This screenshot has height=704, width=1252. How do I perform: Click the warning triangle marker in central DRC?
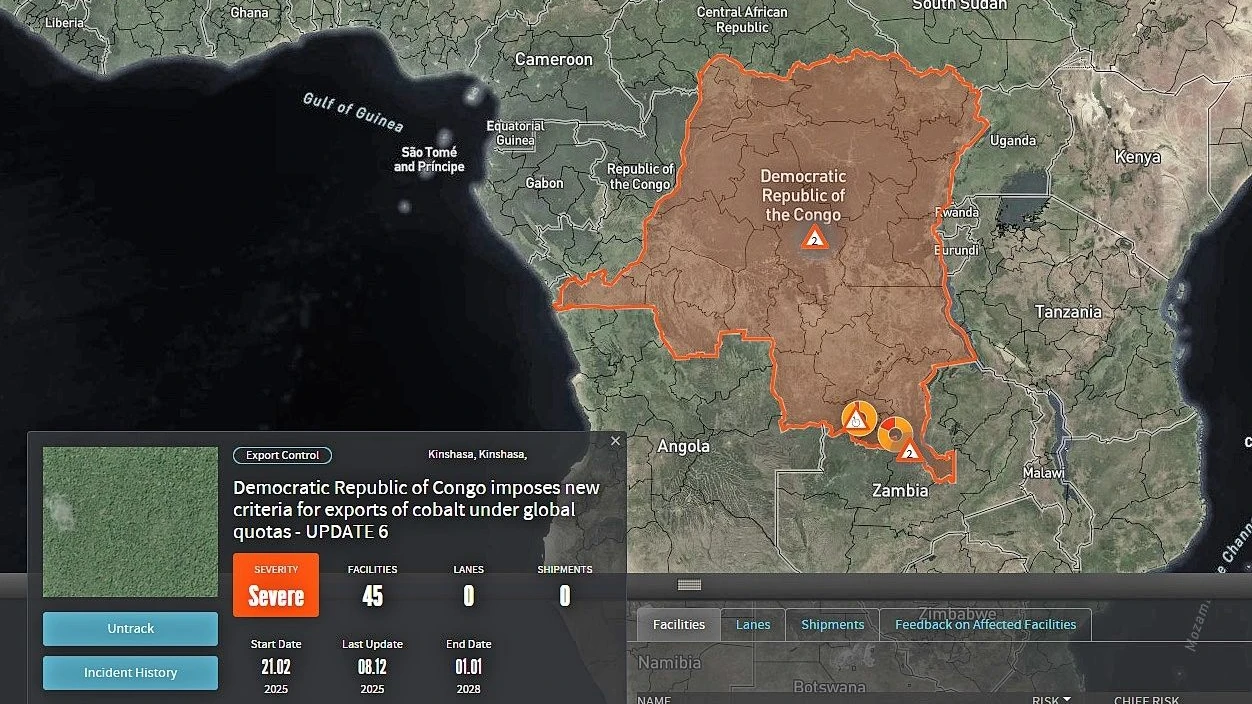[x=815, y=239]
